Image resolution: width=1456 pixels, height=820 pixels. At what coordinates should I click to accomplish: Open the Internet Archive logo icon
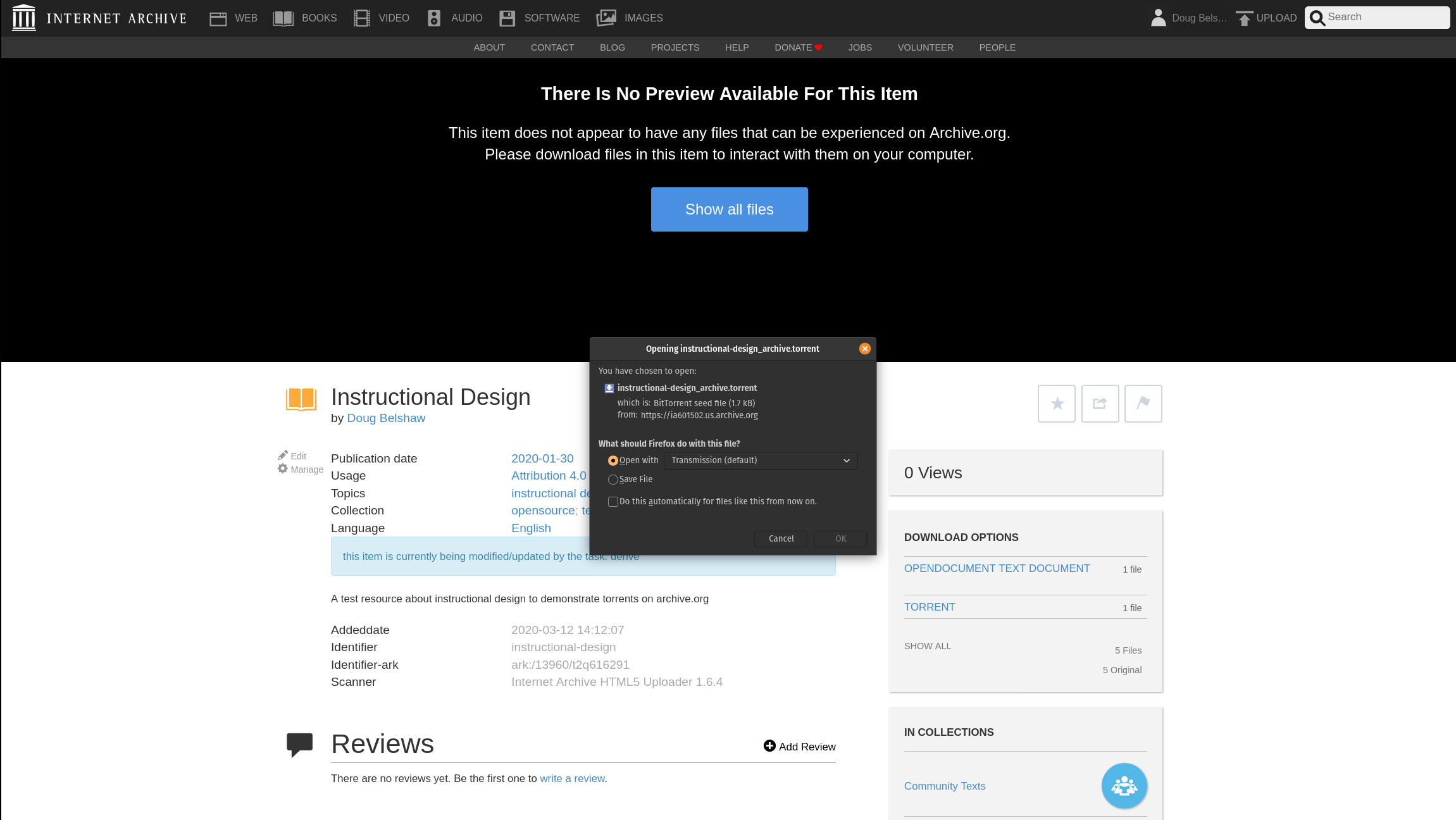click(23, 17)
